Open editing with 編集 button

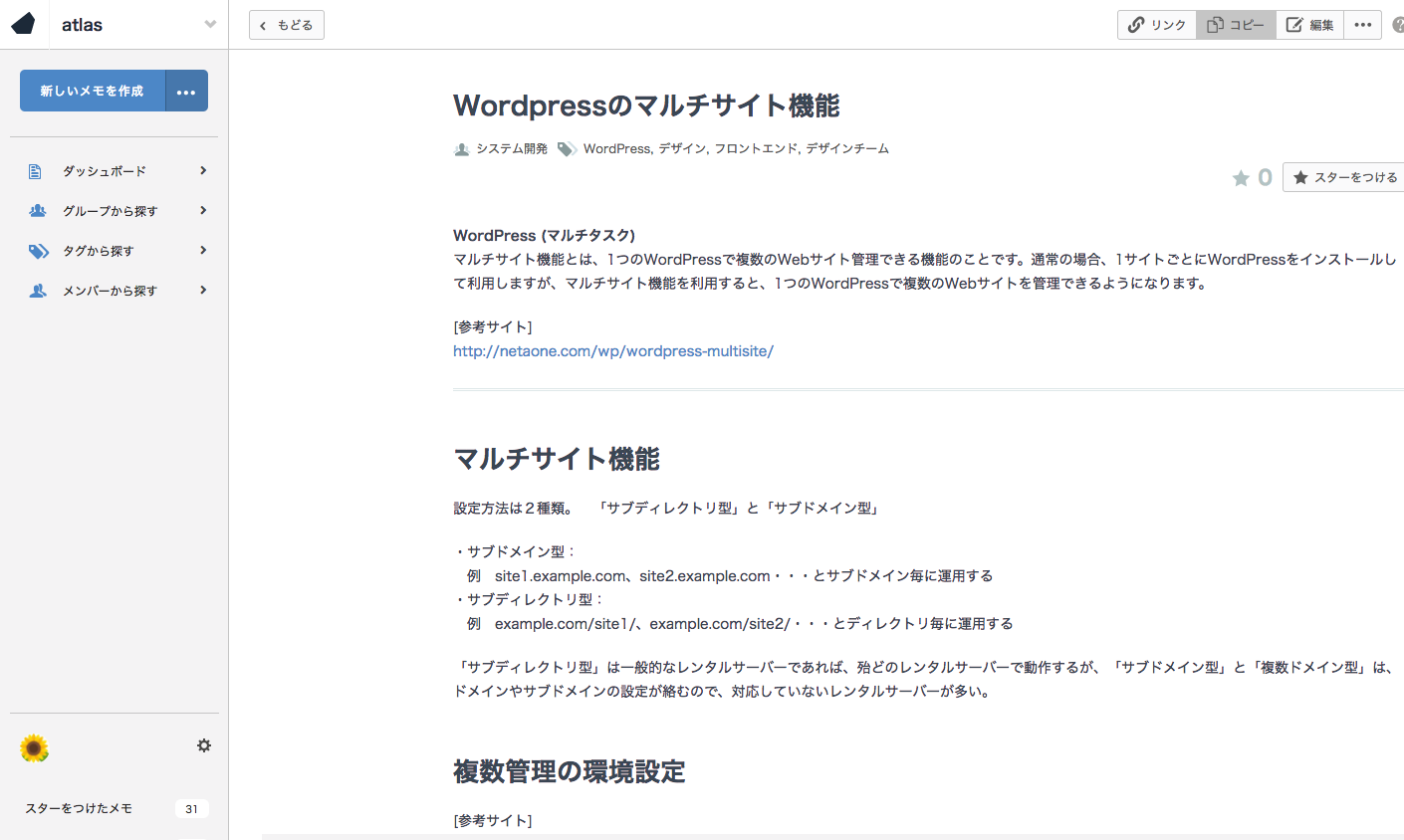point(1309,25)
